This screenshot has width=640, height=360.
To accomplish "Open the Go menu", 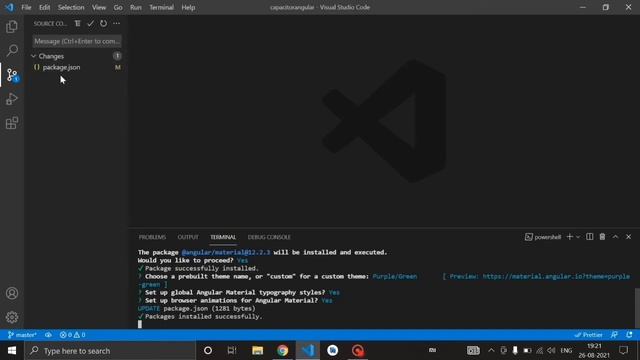I will tap(118, 7).
